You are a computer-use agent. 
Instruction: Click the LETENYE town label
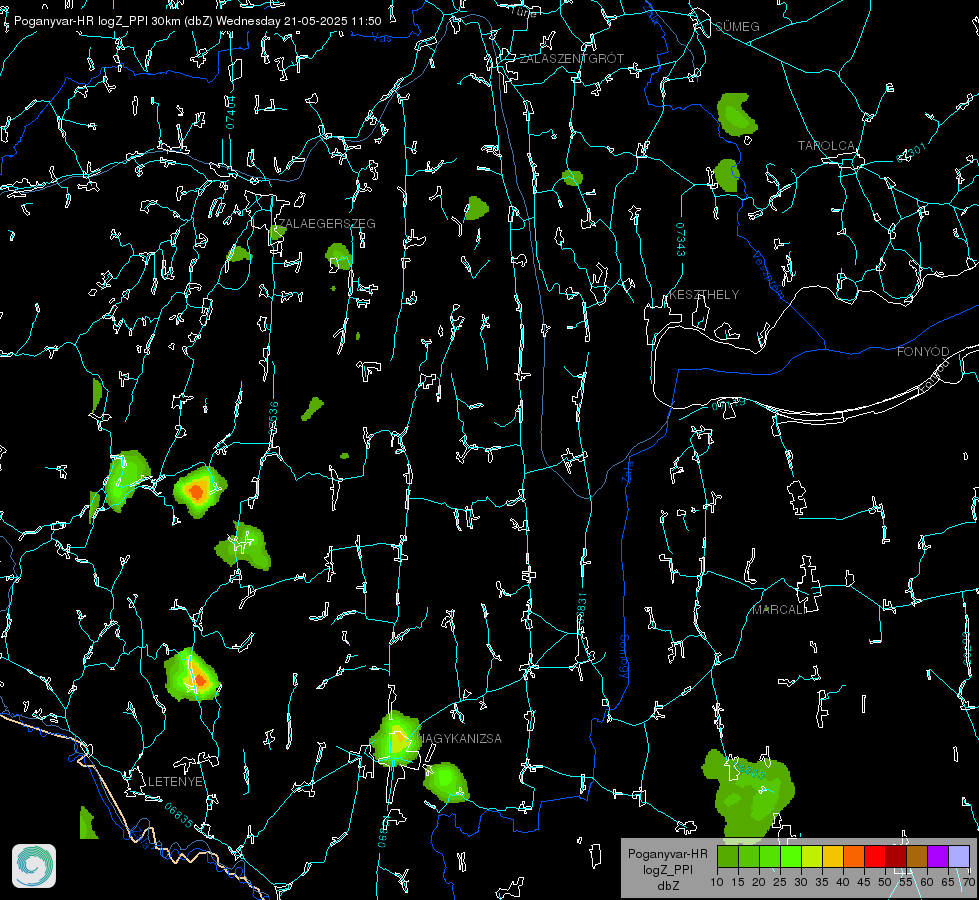pos(175,781)
